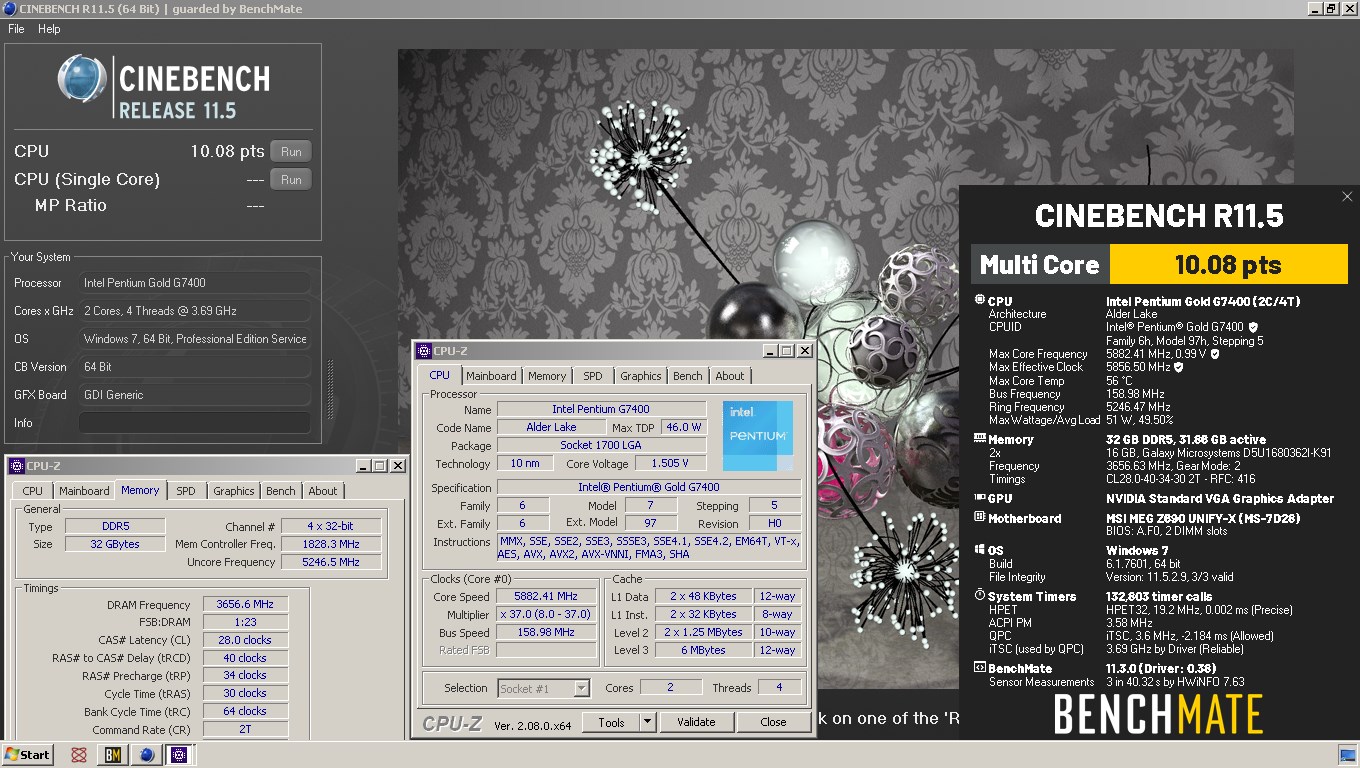The image size is (1360, 768).
Task: Select the purple CPU-Z taskbar icon
Action: coord(181,755)
